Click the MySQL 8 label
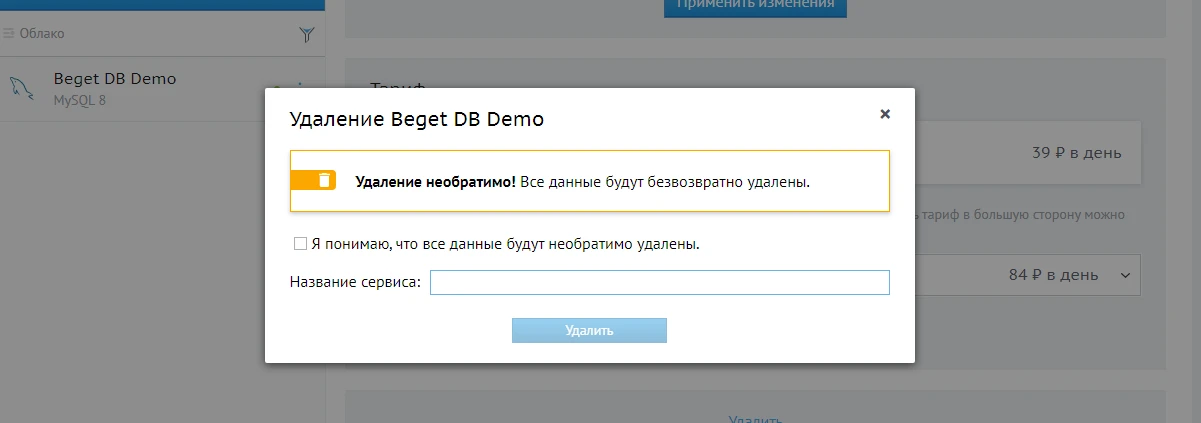This screenshot has width=1201, height=423. click(79, 100)
